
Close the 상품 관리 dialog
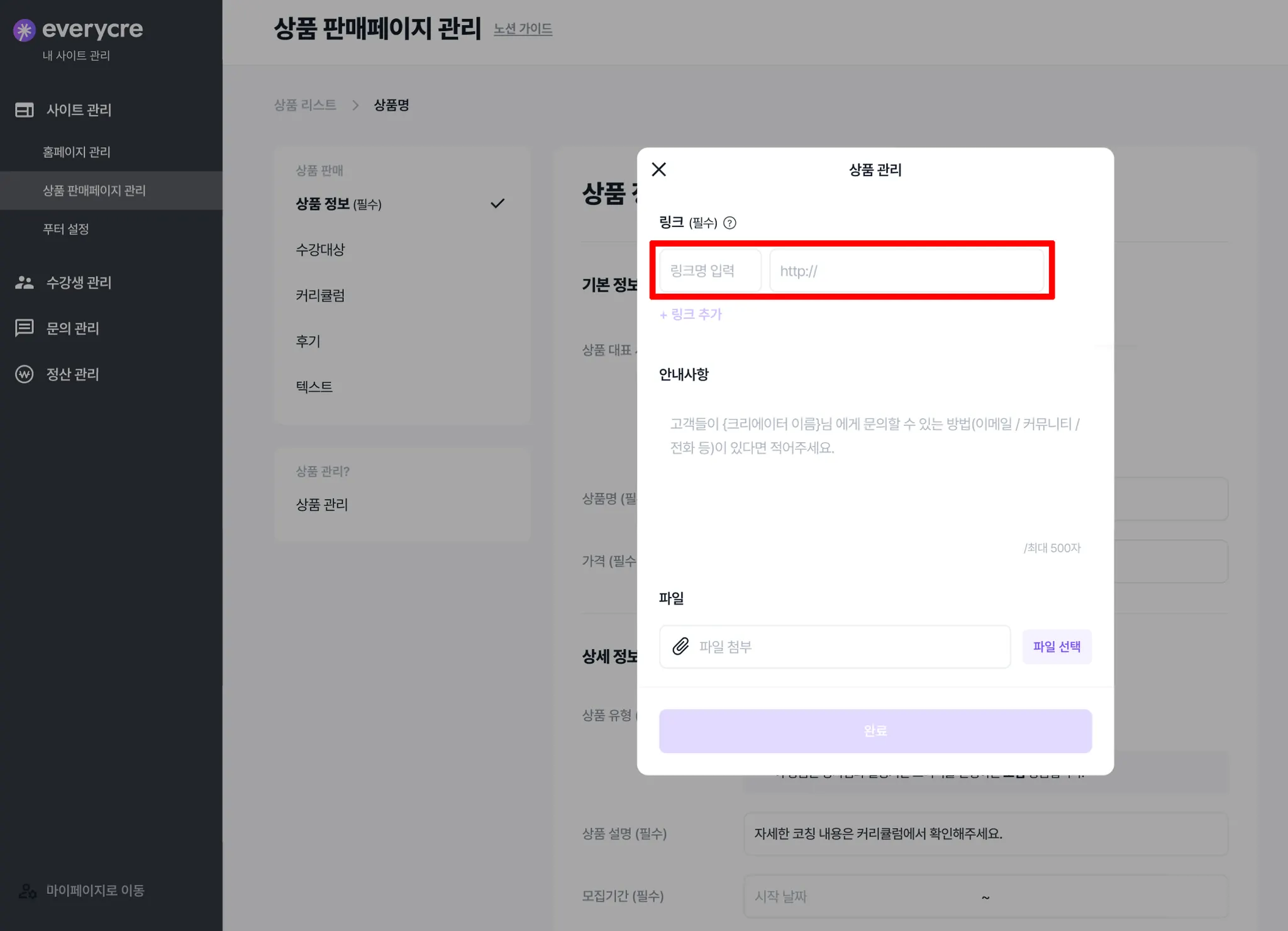click(658, 169)
